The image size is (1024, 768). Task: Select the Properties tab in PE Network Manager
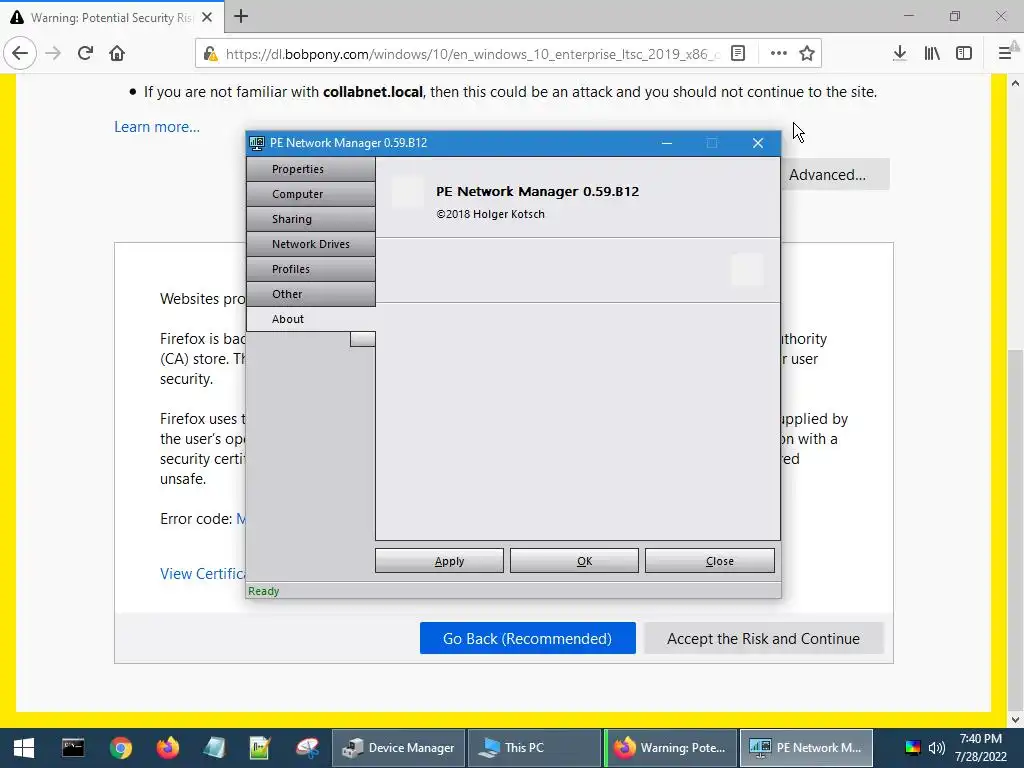(x=311, y=169)
